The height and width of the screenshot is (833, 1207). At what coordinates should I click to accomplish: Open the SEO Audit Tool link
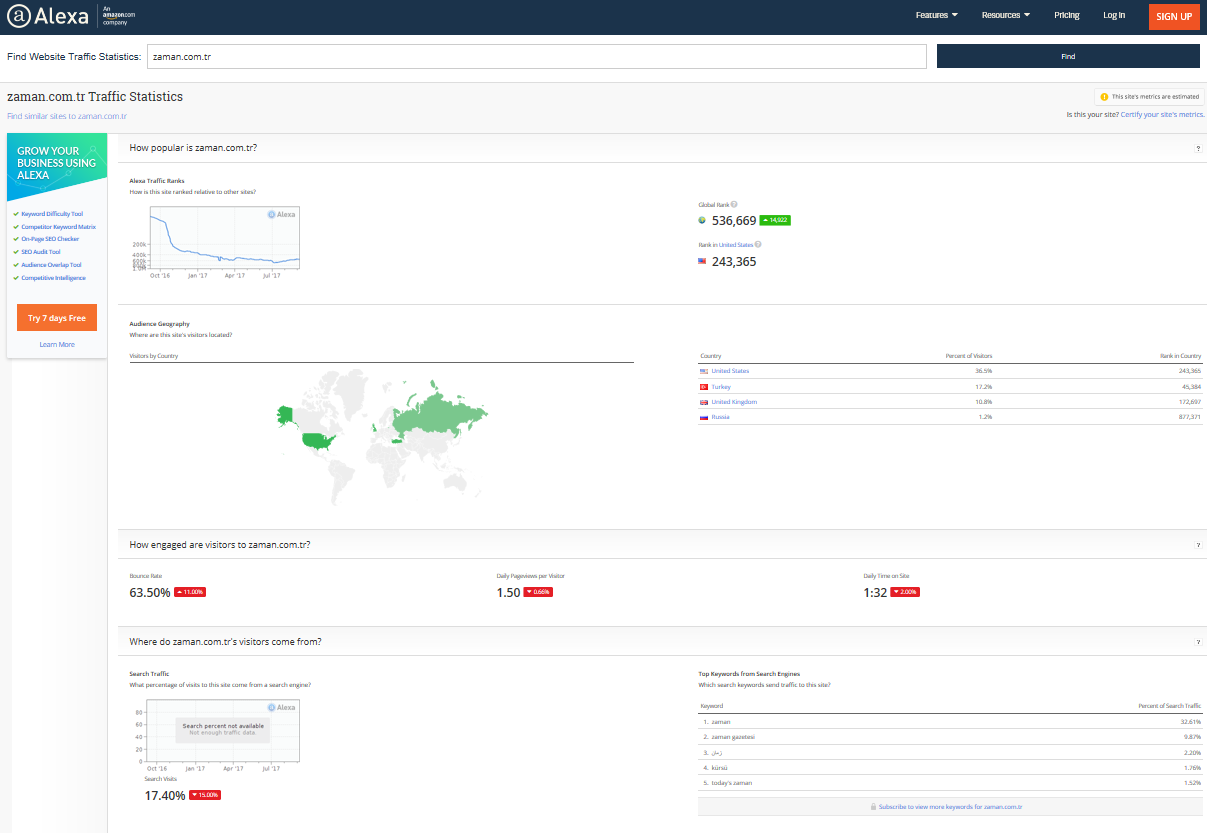point(41,252)
